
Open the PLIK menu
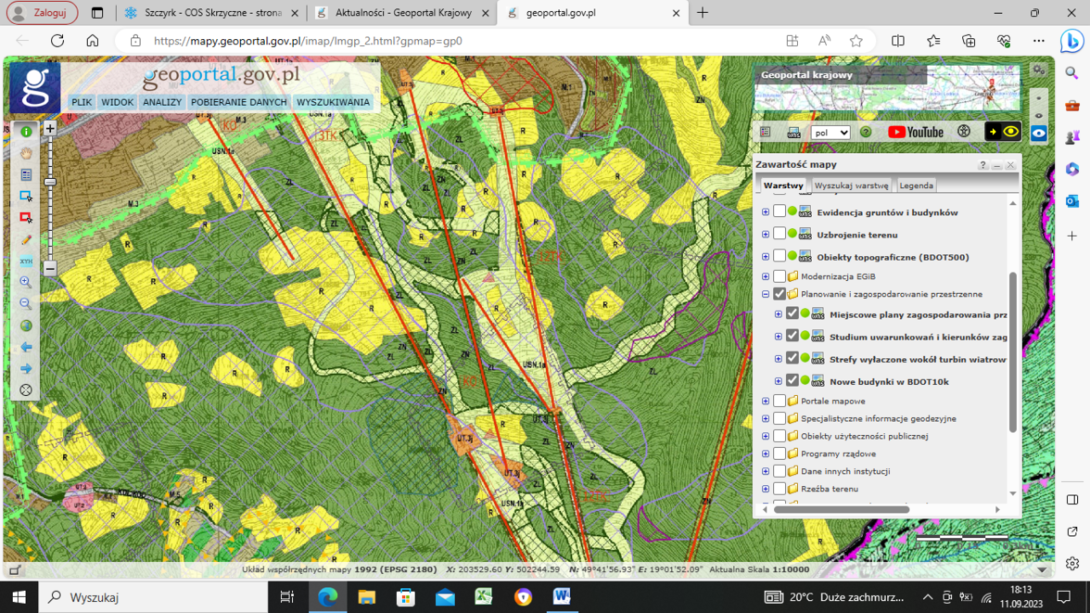click(81, 102)
